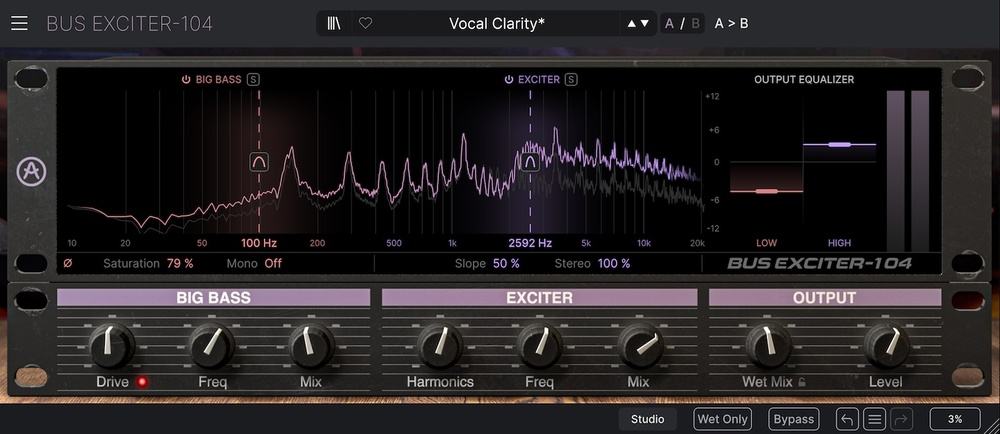Click the Exciter Harmonics knob

440,346
